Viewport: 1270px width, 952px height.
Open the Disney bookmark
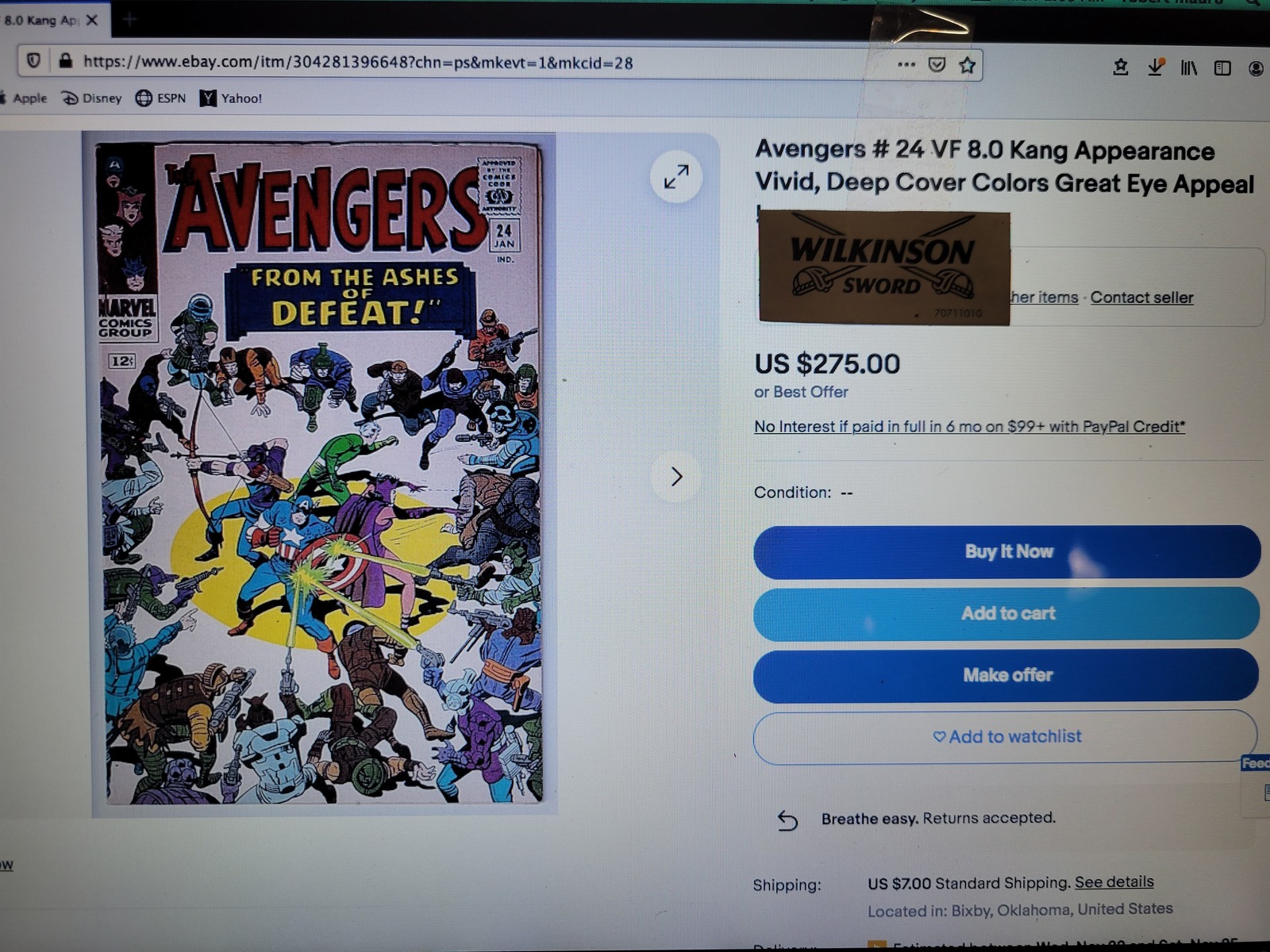point(92,98)
